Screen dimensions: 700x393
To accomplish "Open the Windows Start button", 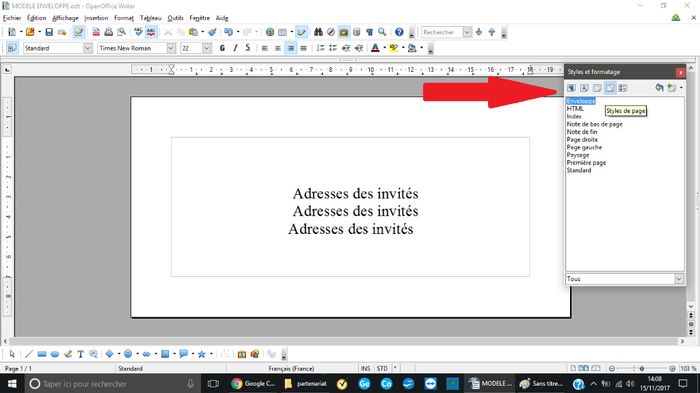I will point(12,384).
